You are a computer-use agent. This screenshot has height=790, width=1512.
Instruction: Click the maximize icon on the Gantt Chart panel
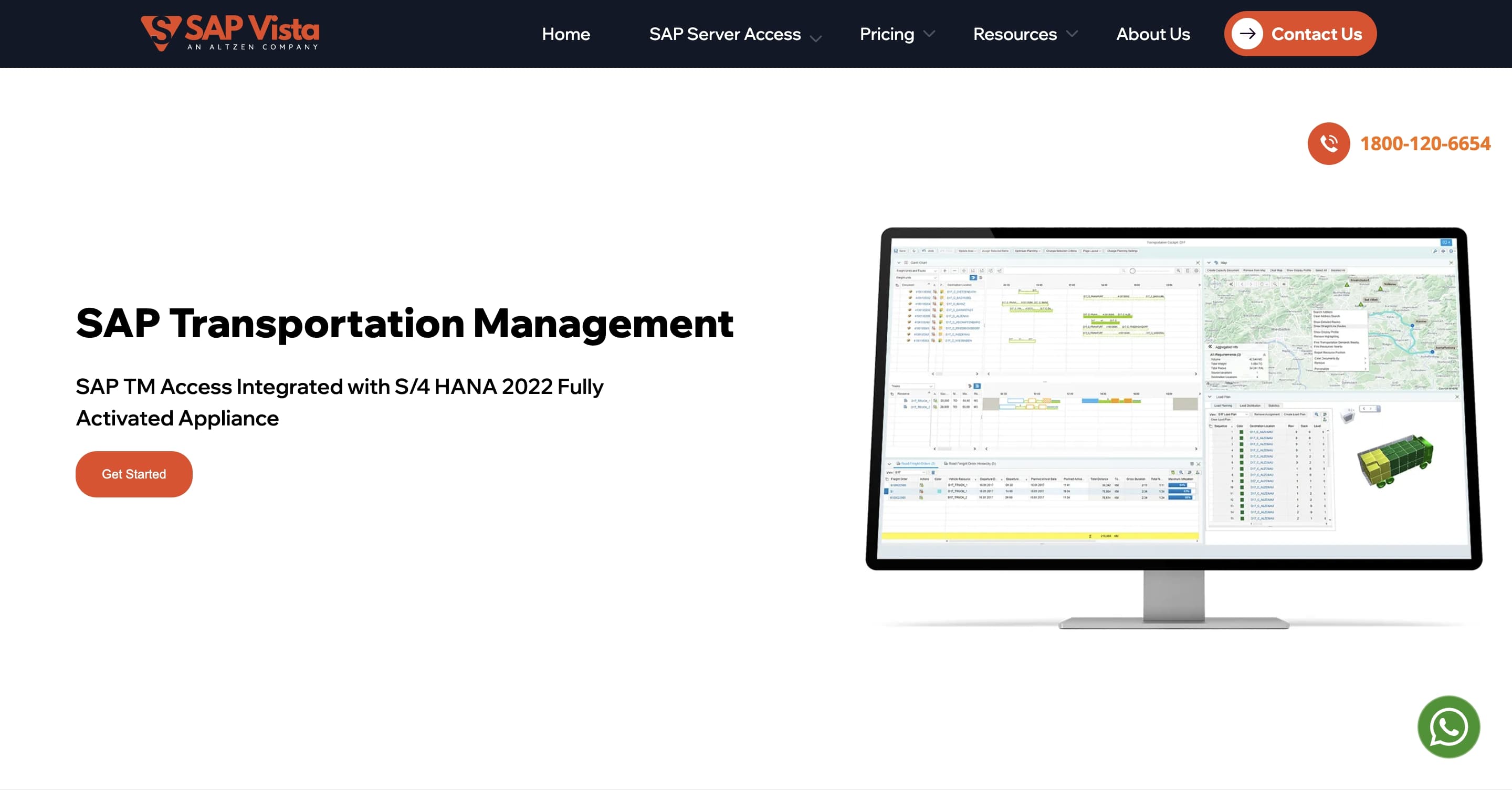click(1198, 263)
